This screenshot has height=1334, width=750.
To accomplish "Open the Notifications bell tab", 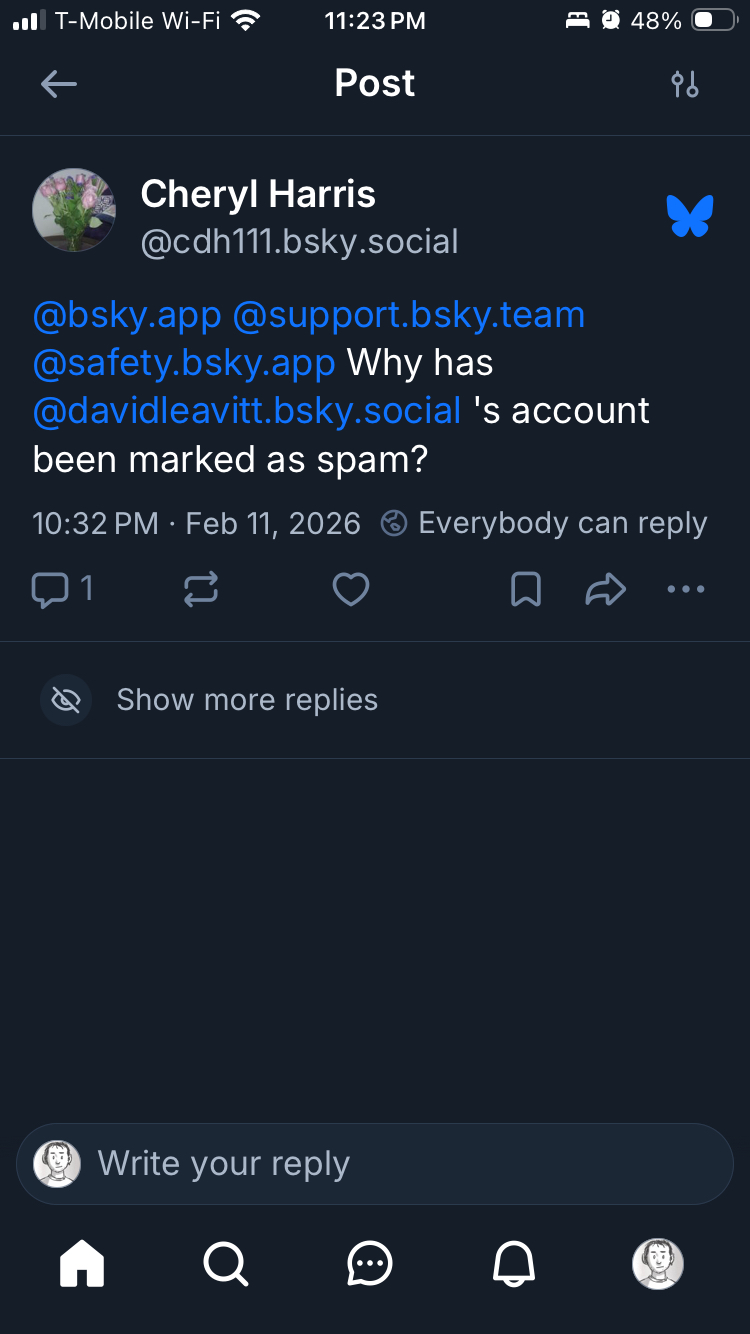I will click(514, 1264).
